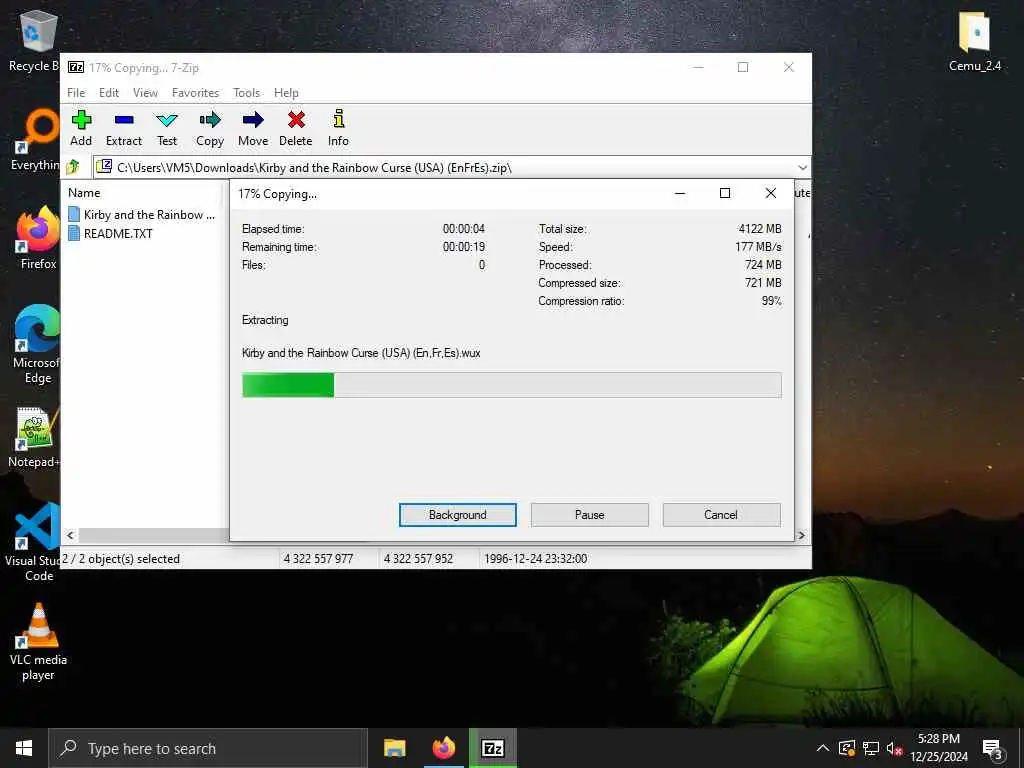Screen dimensions: 1024x768
Task: Open the Tools menu
Action: pyautogui.click(x=246, y=93)
